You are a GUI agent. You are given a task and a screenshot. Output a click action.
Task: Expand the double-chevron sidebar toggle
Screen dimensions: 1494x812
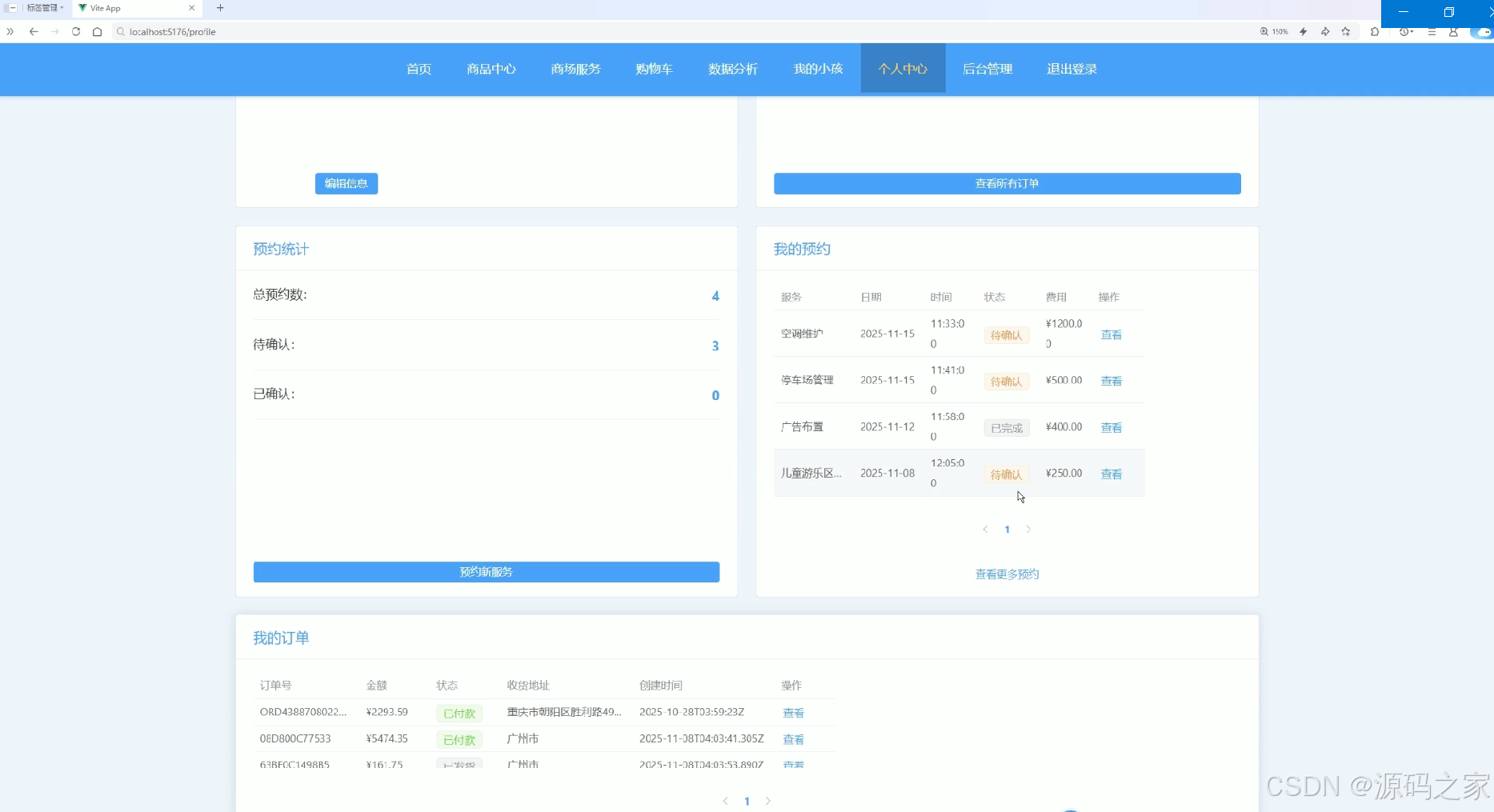pyautogui.click(x=10, y=32)
